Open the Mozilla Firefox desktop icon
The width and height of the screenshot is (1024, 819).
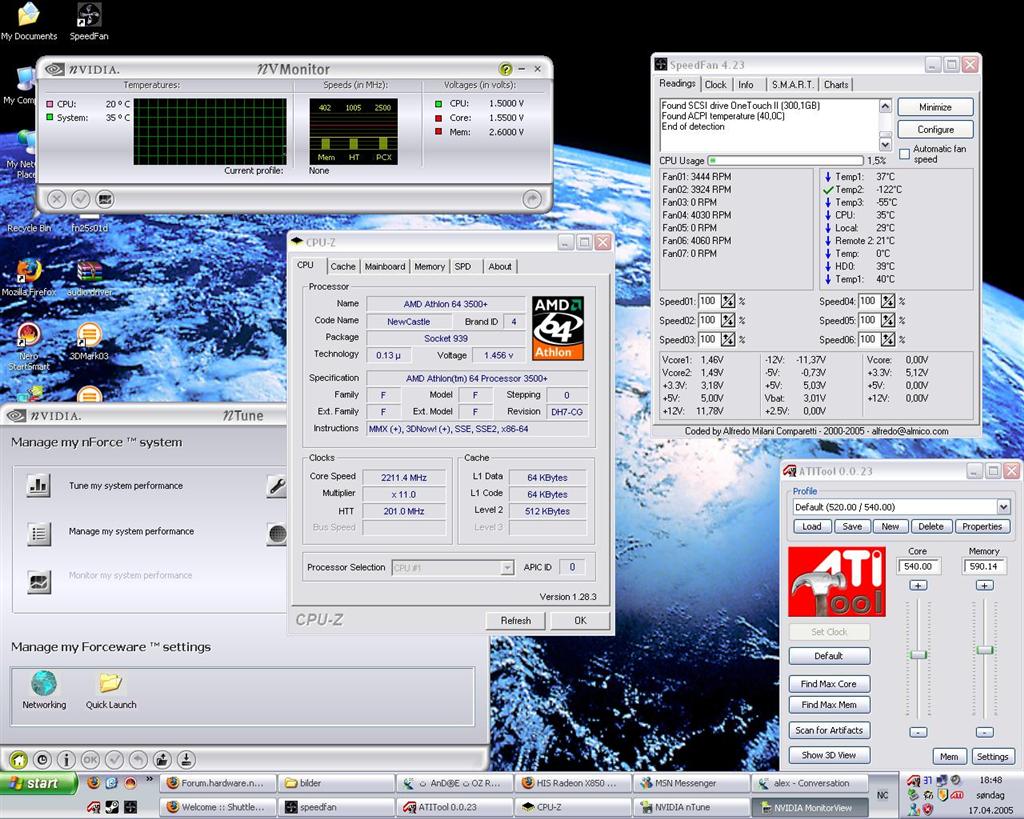click(x=29, y=272)
